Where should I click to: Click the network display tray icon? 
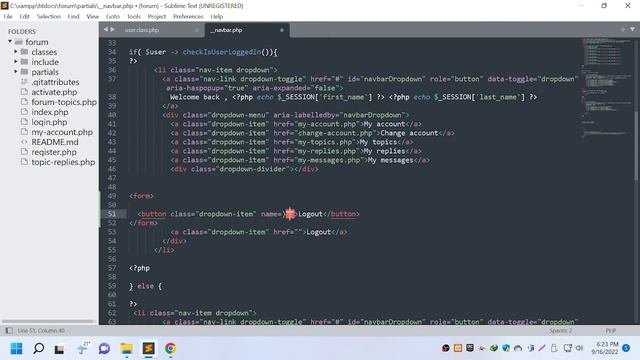[x=568, y=348]
